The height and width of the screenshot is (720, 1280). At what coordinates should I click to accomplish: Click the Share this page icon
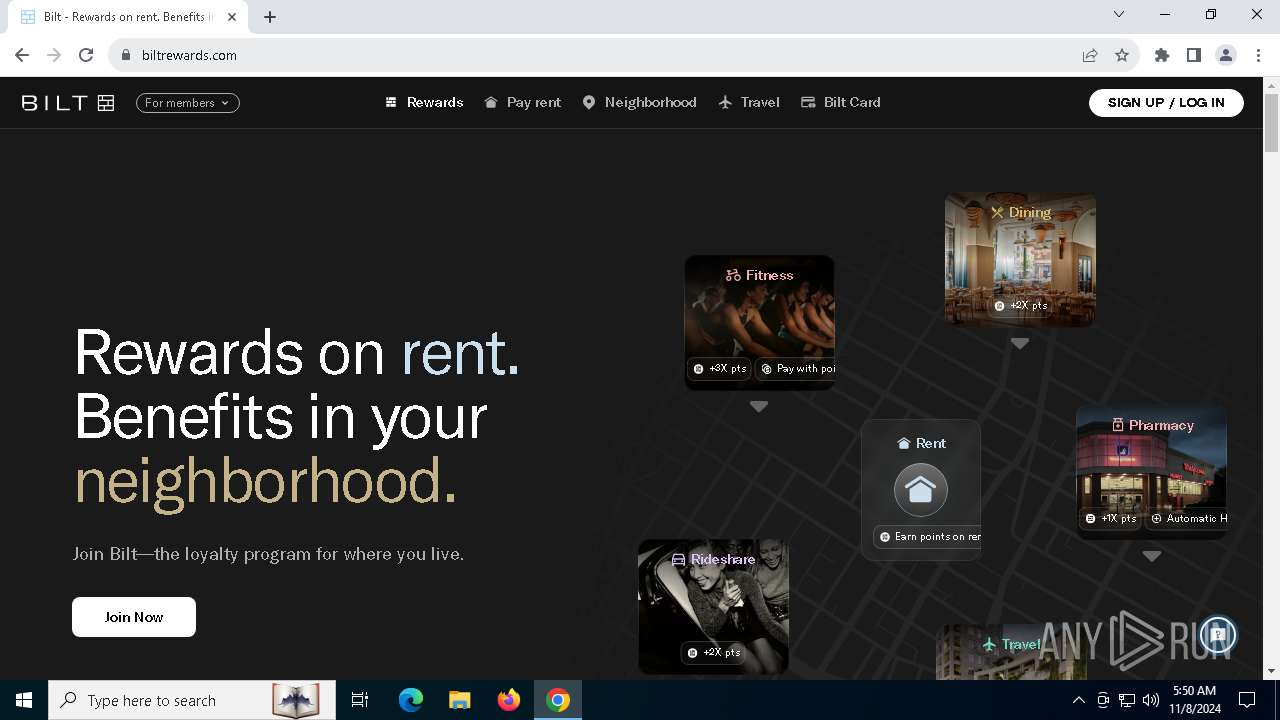[1090, 55]
